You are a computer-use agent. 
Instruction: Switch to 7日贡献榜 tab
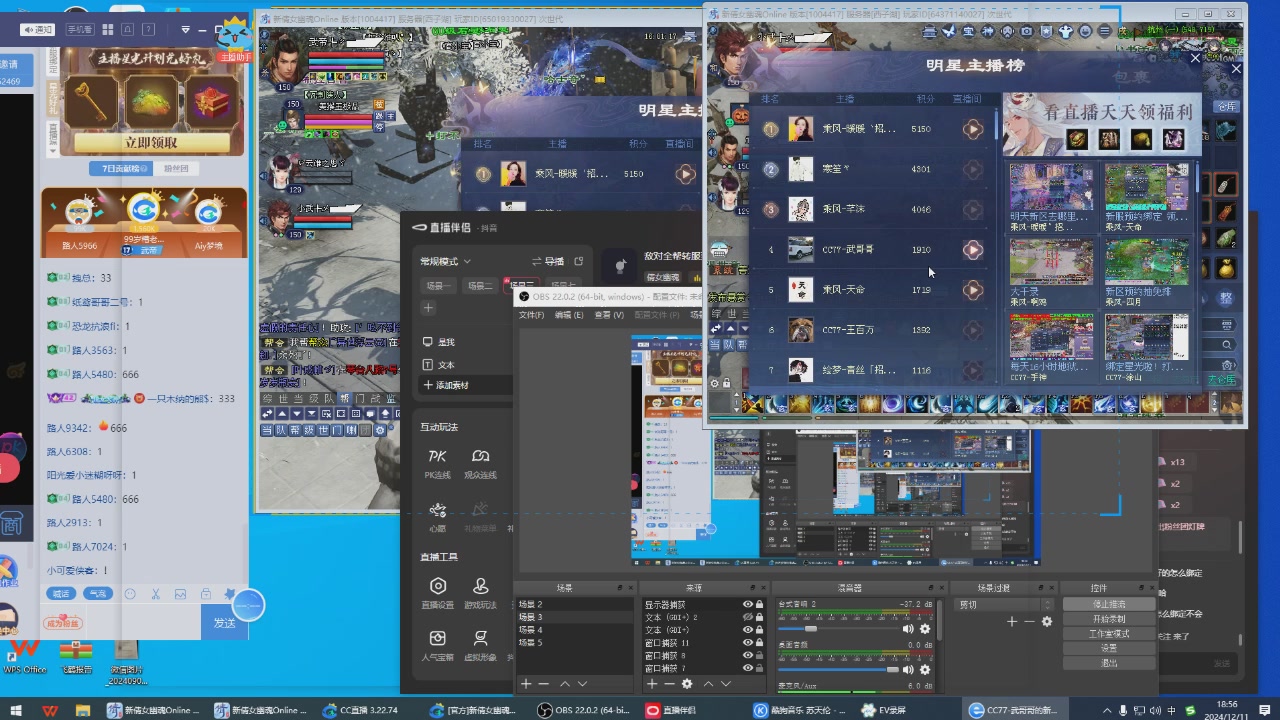[119, 168]
